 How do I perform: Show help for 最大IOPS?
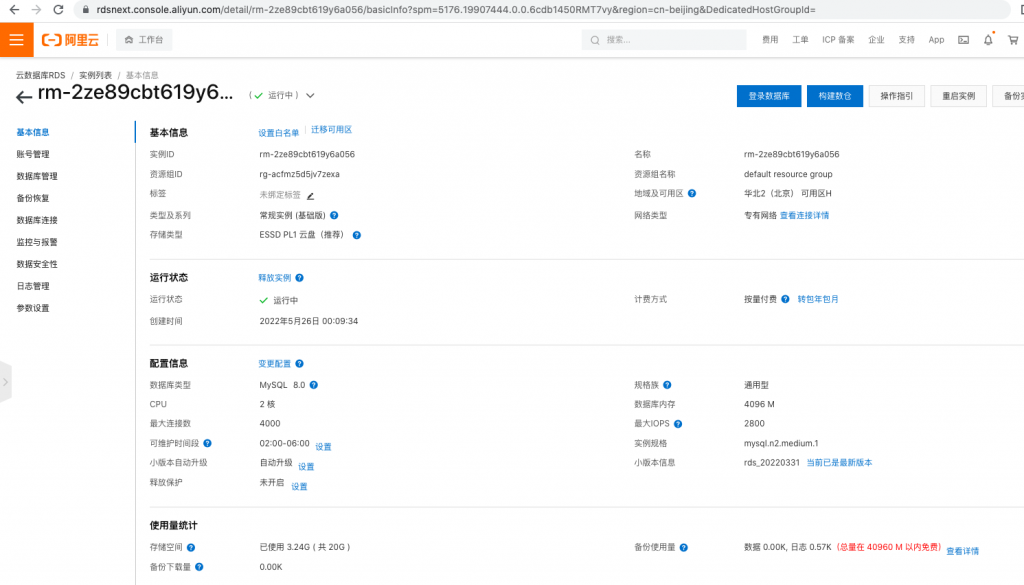(x=678, y=424)
